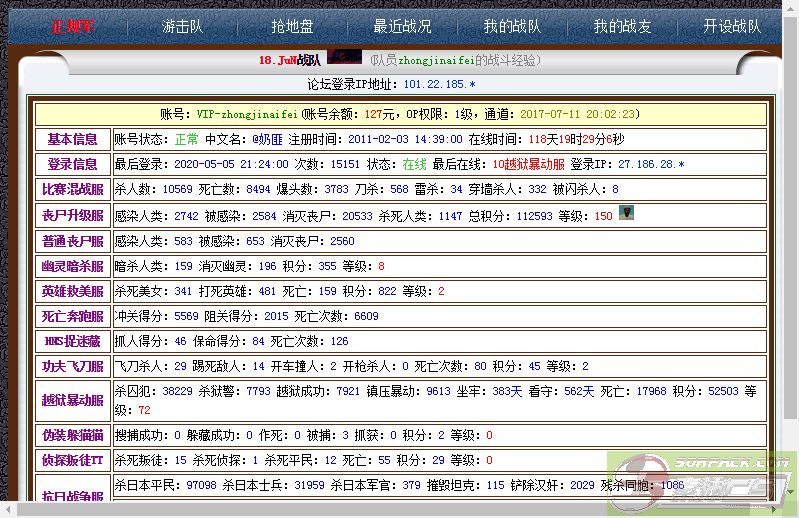Open 我的战友 page
Viewport: 799px width, 518px height.
[x=622, y=27]
